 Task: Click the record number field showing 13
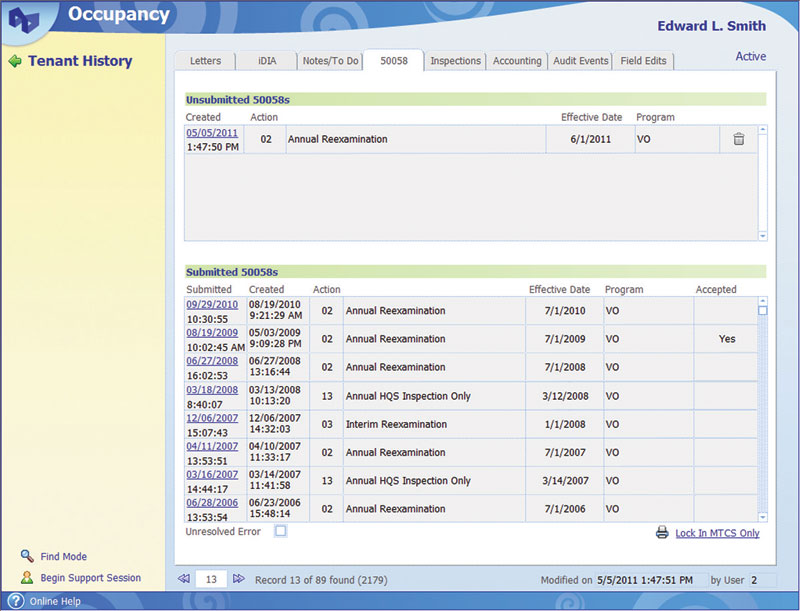point(211,579)
